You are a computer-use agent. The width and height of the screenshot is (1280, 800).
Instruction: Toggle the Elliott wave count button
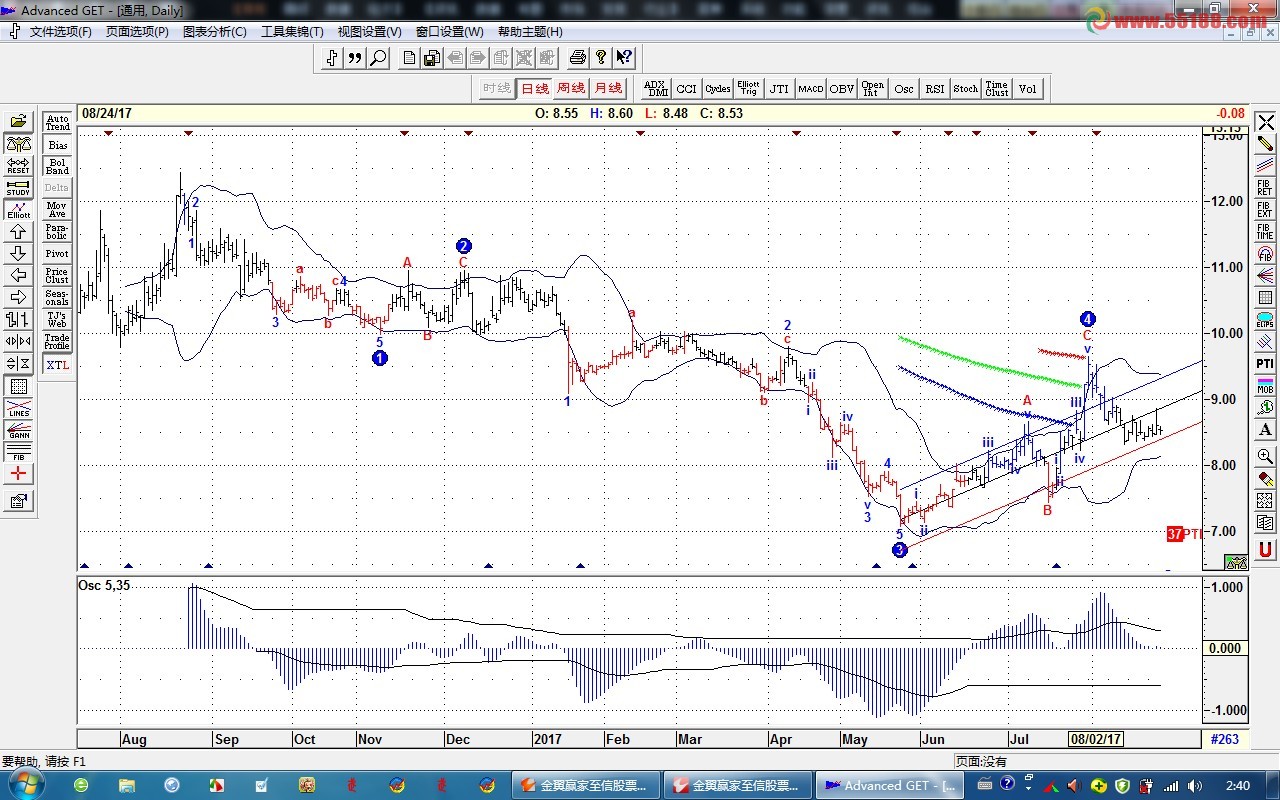tap(18, 210)
